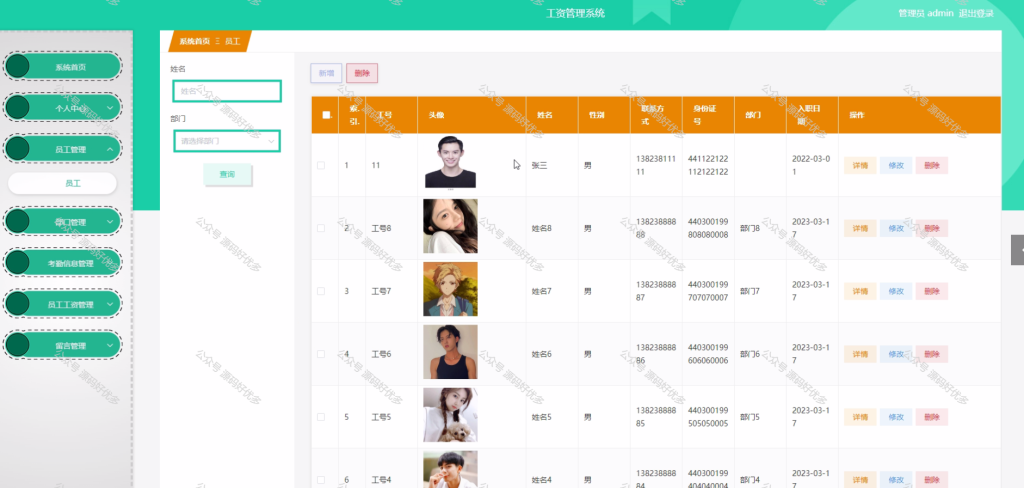This screenshot has width=1024, height=488.
Task: View 详情 for employee 姓名6
Action: 860,354
